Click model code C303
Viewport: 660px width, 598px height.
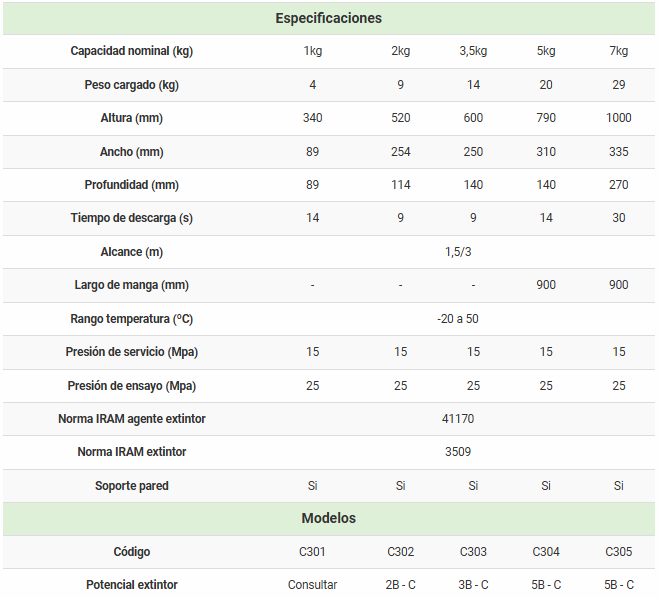(473, 551)
